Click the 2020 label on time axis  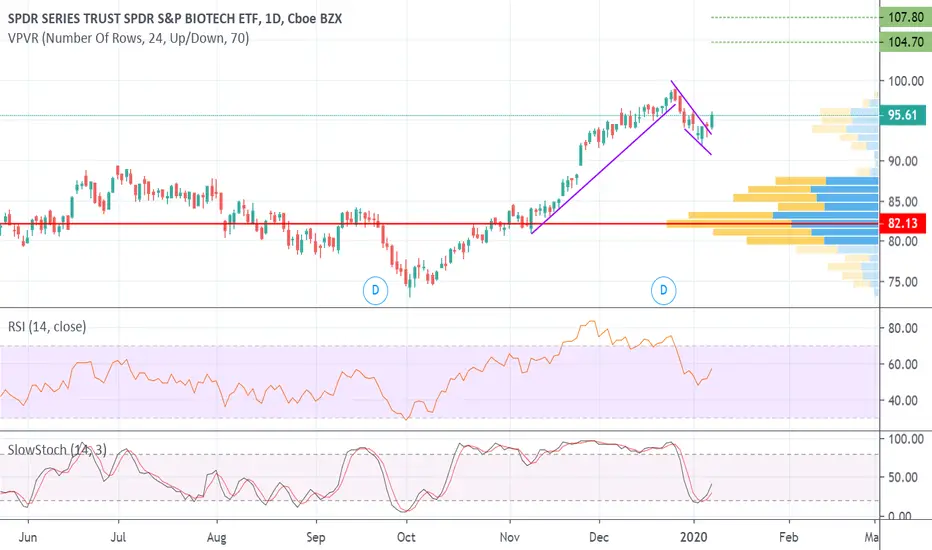coord(694,537)
